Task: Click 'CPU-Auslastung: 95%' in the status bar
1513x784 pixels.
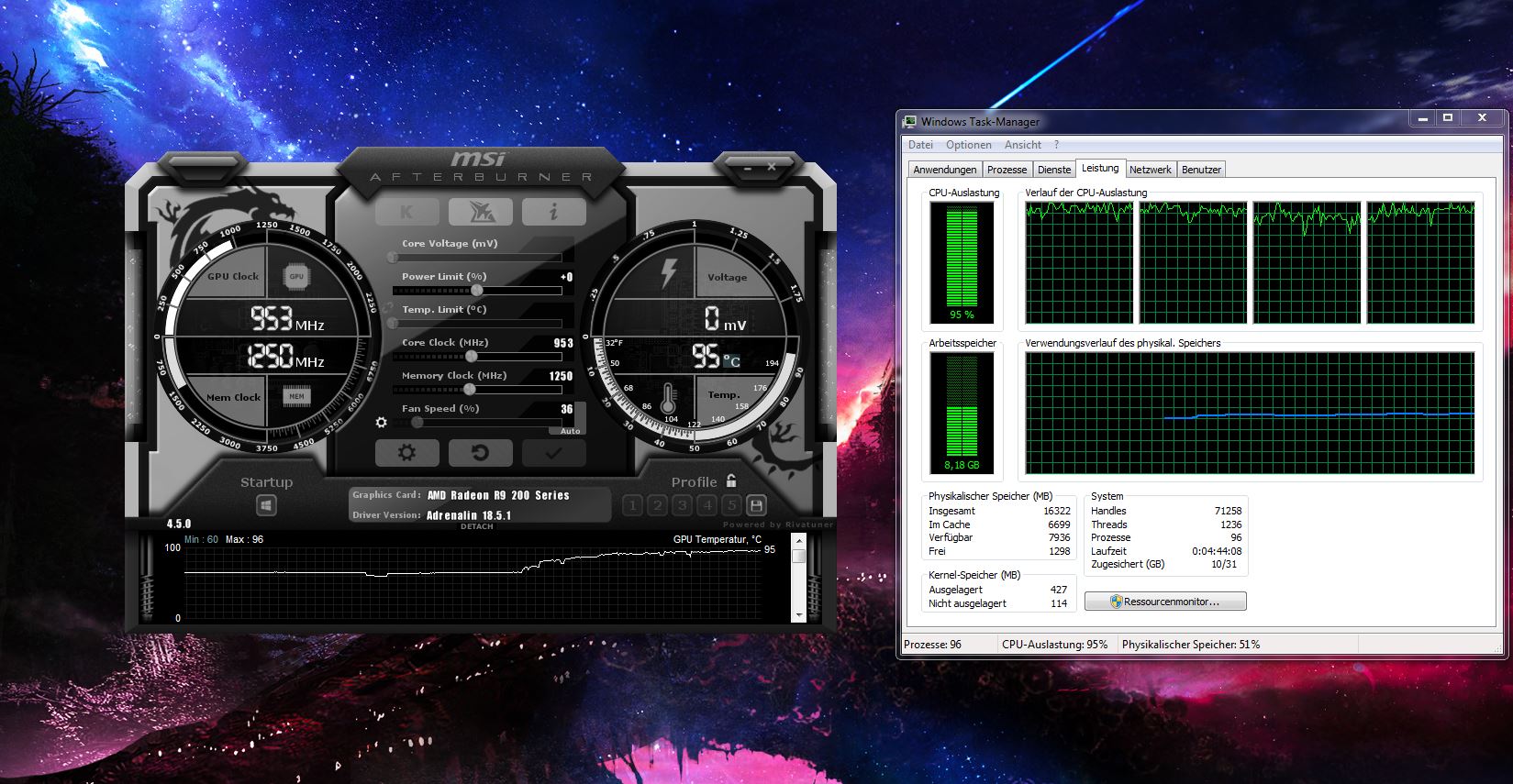Action: click(1054, 645)
